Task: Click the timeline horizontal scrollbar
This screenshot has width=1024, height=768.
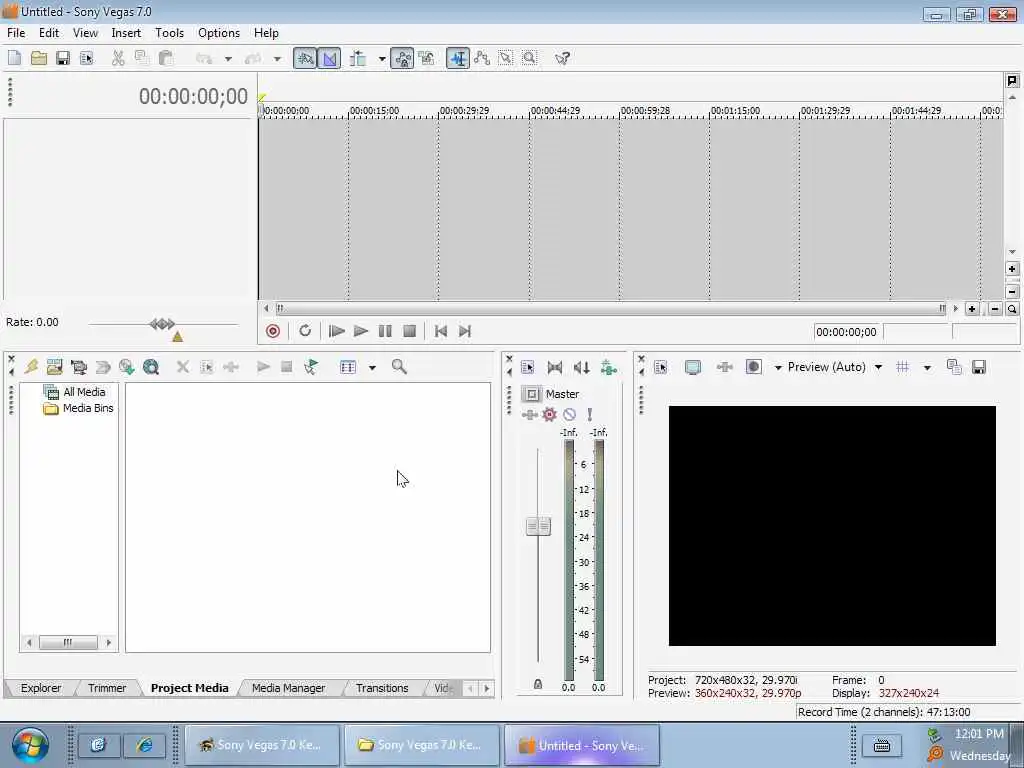Action: click(610, 308)
